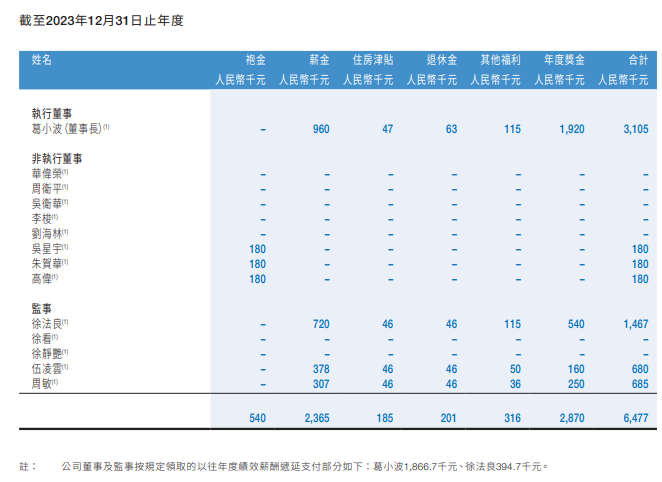Image resolution: width=662 pixels, height=482 pixels.
Task: Click 葛小波's total 3,105
Action: 636,129
